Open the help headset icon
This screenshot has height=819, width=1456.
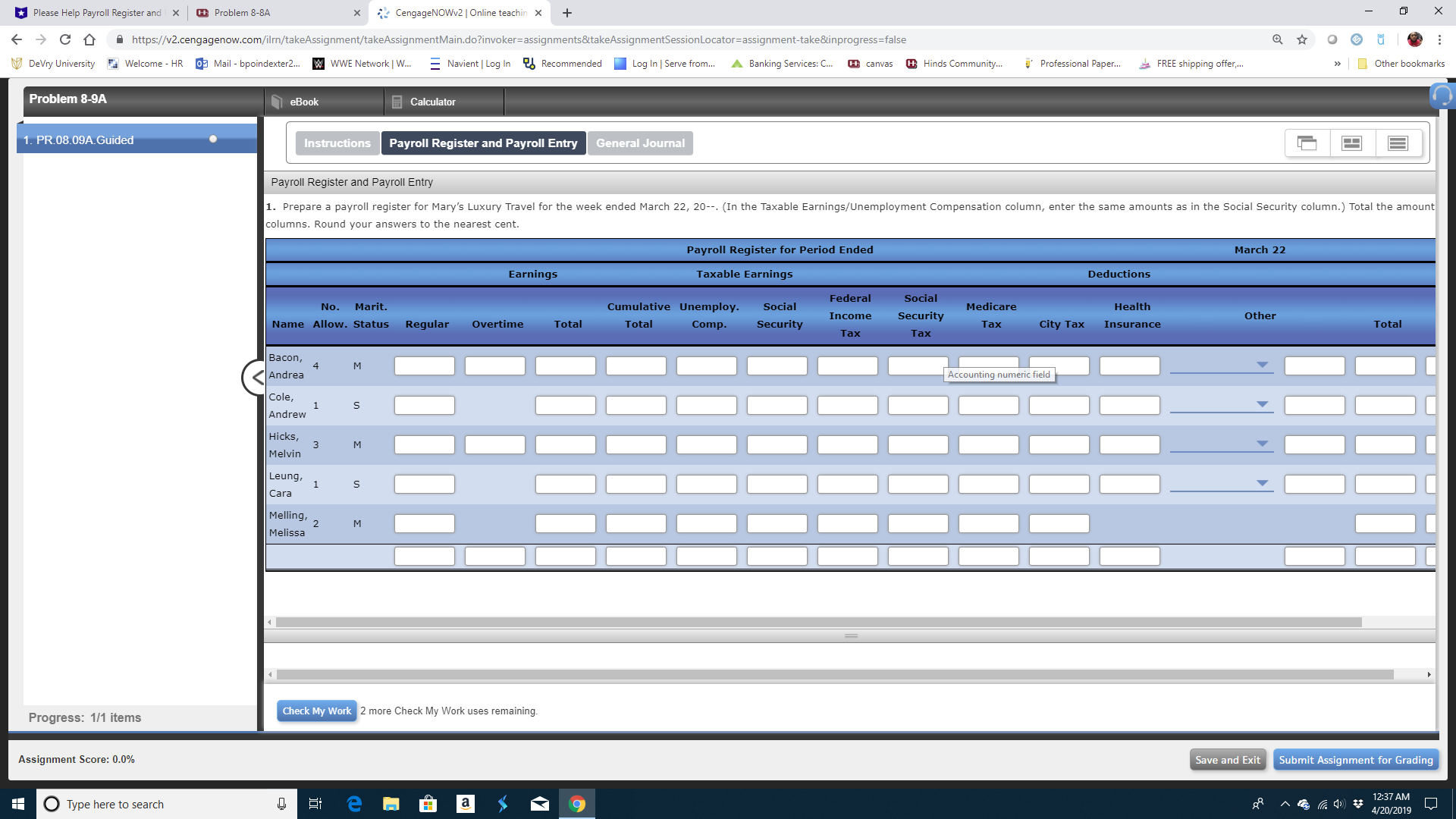coord(1442,96)
